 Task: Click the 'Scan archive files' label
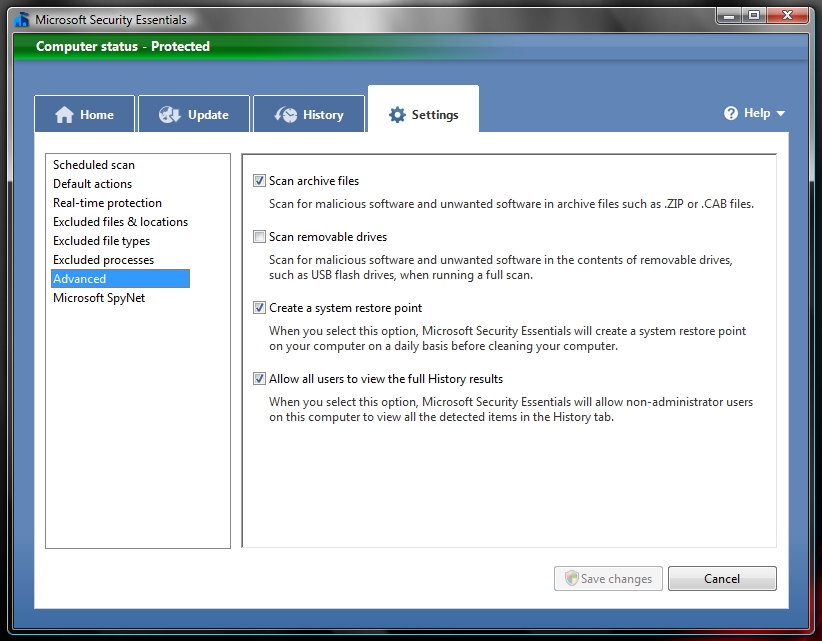(314, 181)
